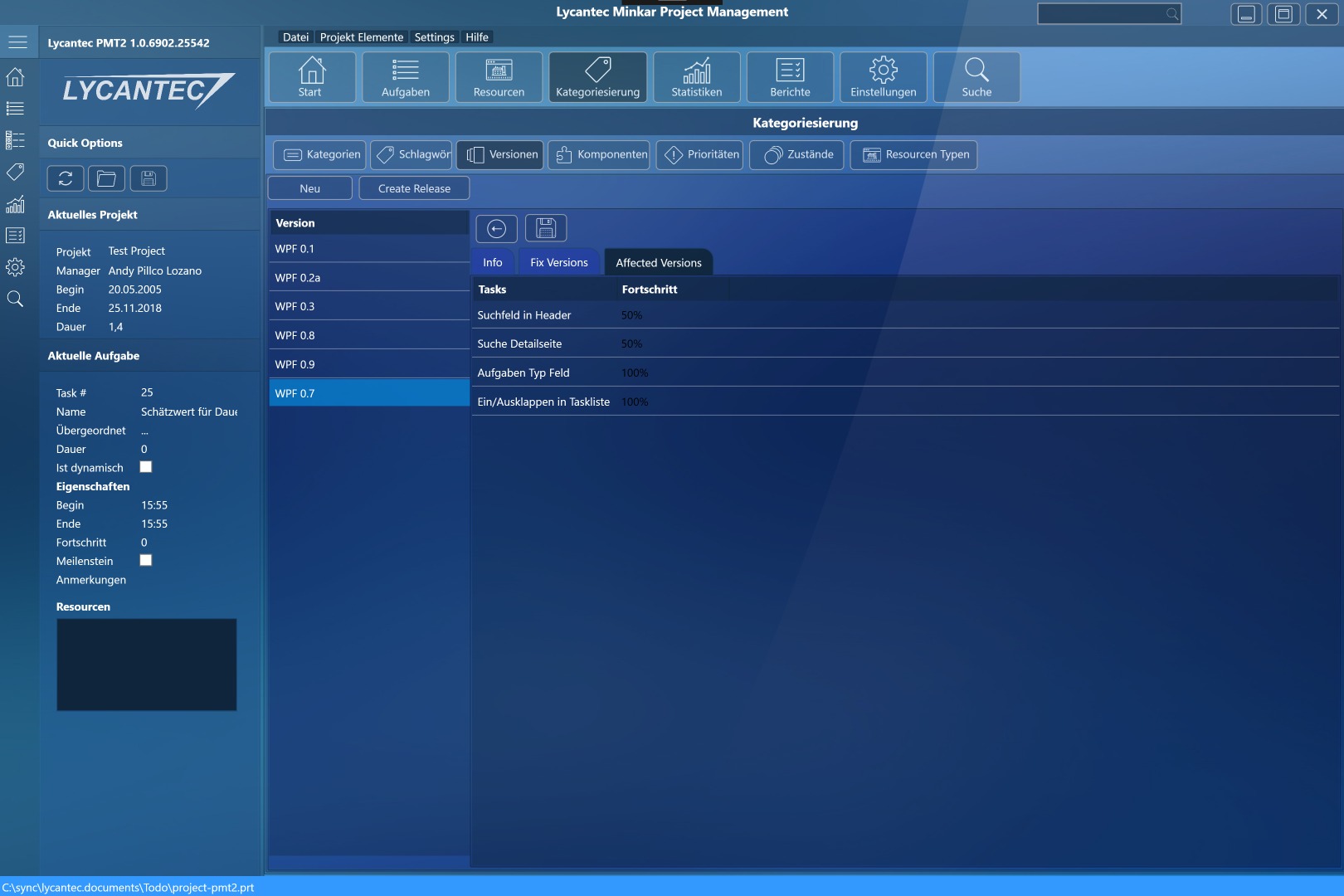The height and width of the screenshot is (896, 1344).
Task: Open the Komponenten sub-section
Action: [599, 155]
